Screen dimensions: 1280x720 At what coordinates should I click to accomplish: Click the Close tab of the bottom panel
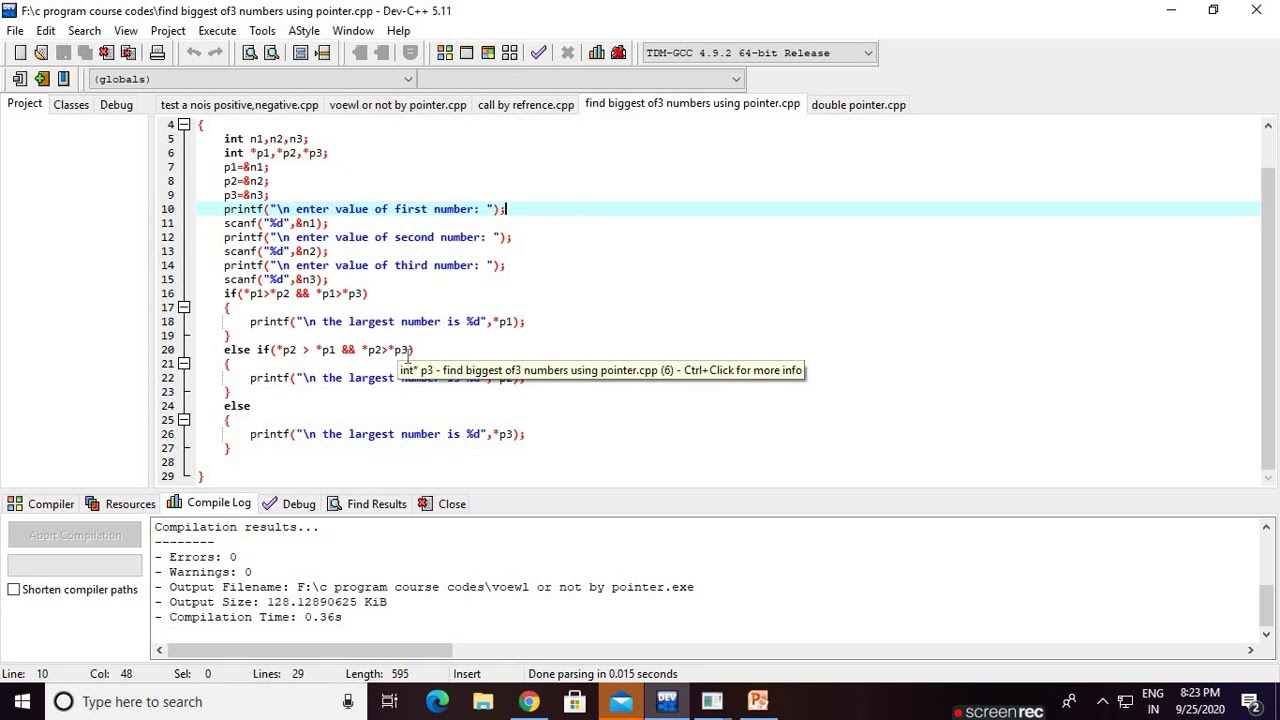(x=441, y=504)
